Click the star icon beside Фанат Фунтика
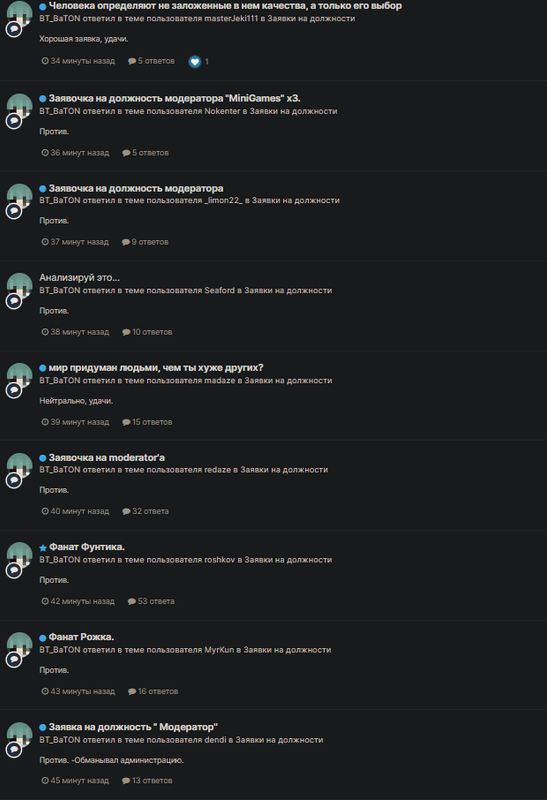The width and height of the screenshot is (547, 800). [43, 547]
